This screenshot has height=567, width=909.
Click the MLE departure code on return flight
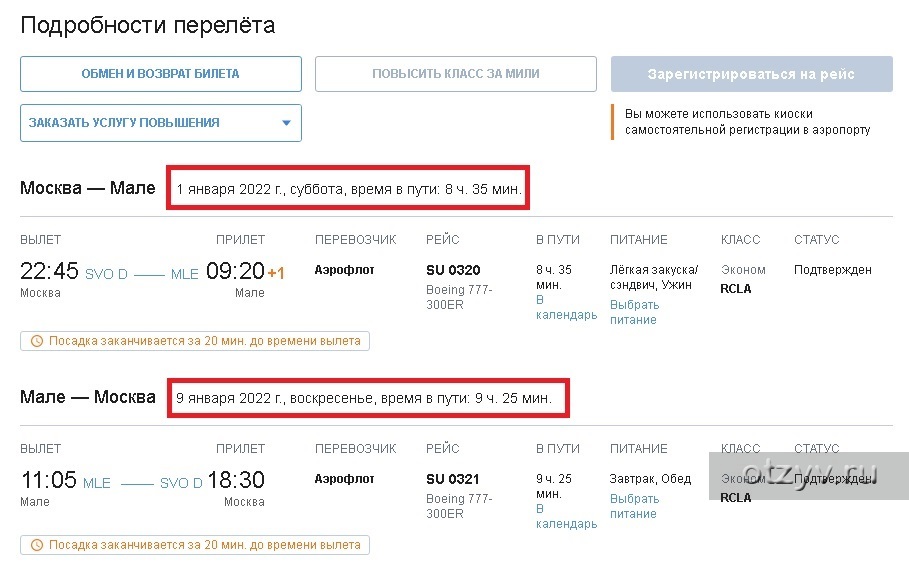tap(97, 484)
